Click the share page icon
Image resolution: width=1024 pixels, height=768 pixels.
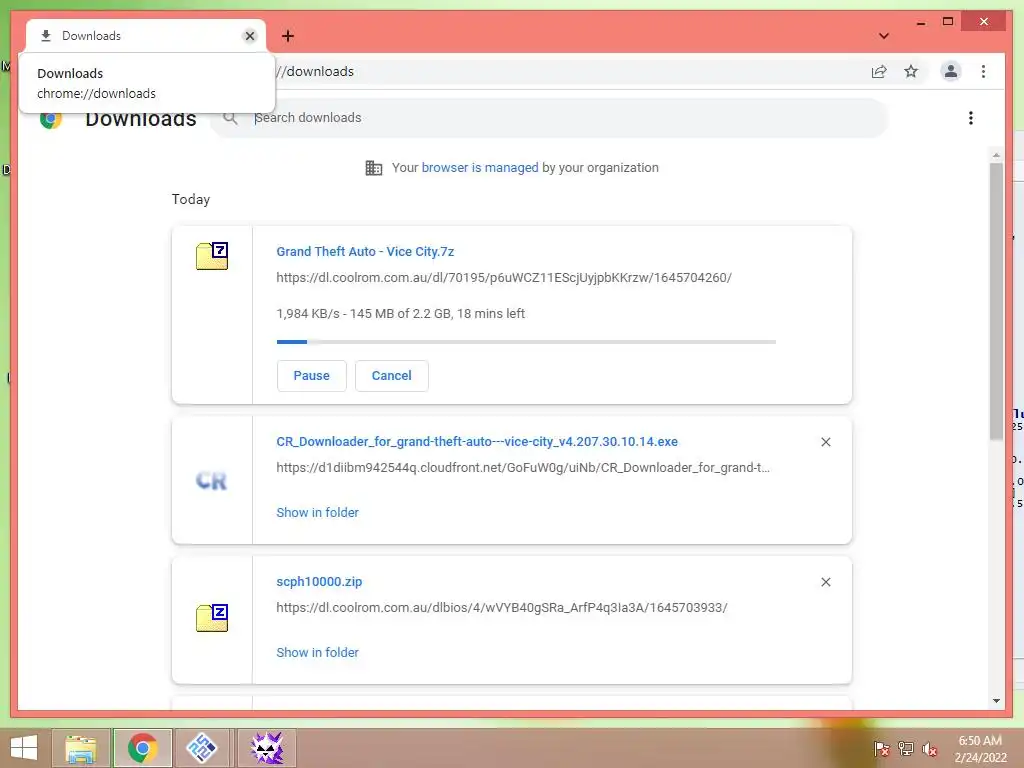click(x=879, y=72)
